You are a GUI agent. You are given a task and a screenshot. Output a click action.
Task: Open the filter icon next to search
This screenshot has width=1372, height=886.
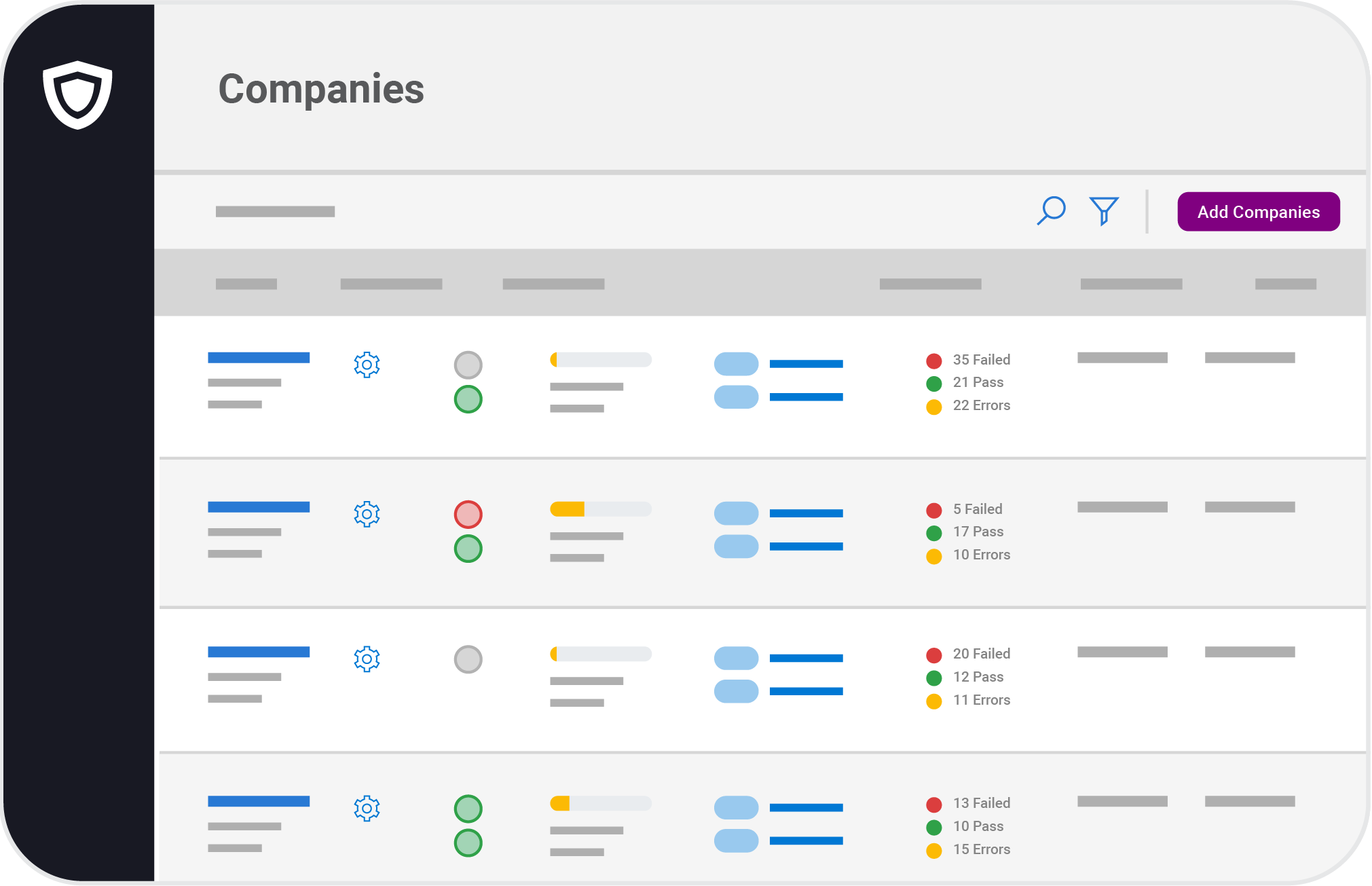pyautogui.click(x=1105, y=211)
